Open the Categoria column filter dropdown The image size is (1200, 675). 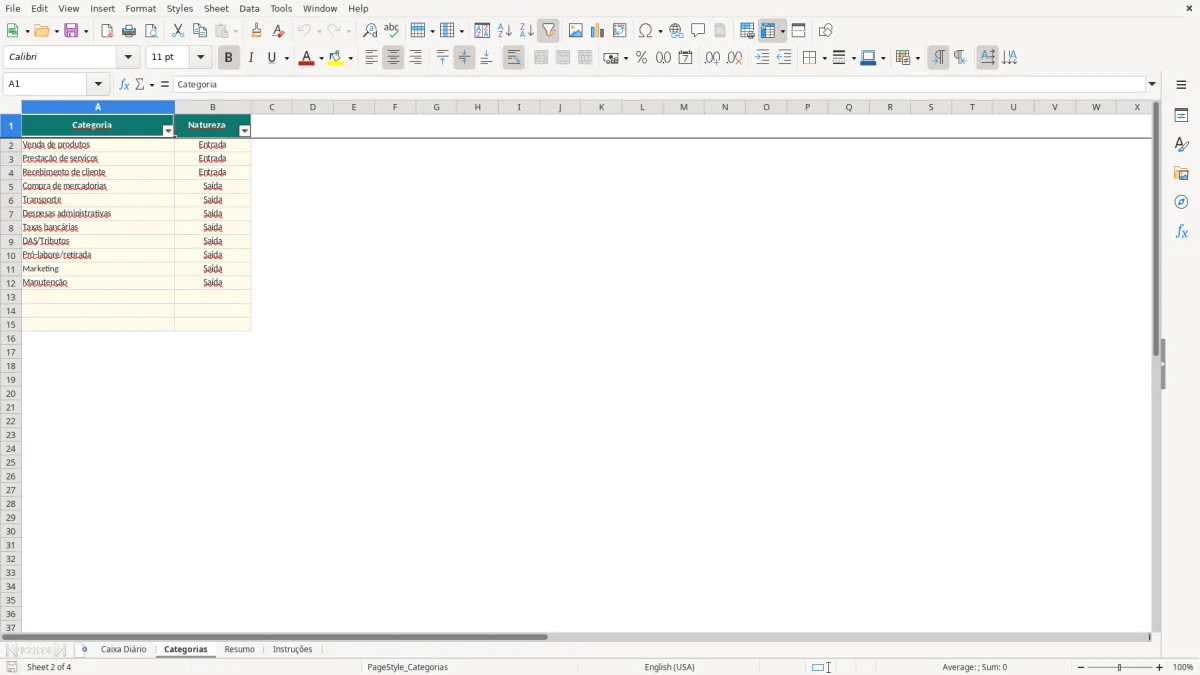coord(167,131)
